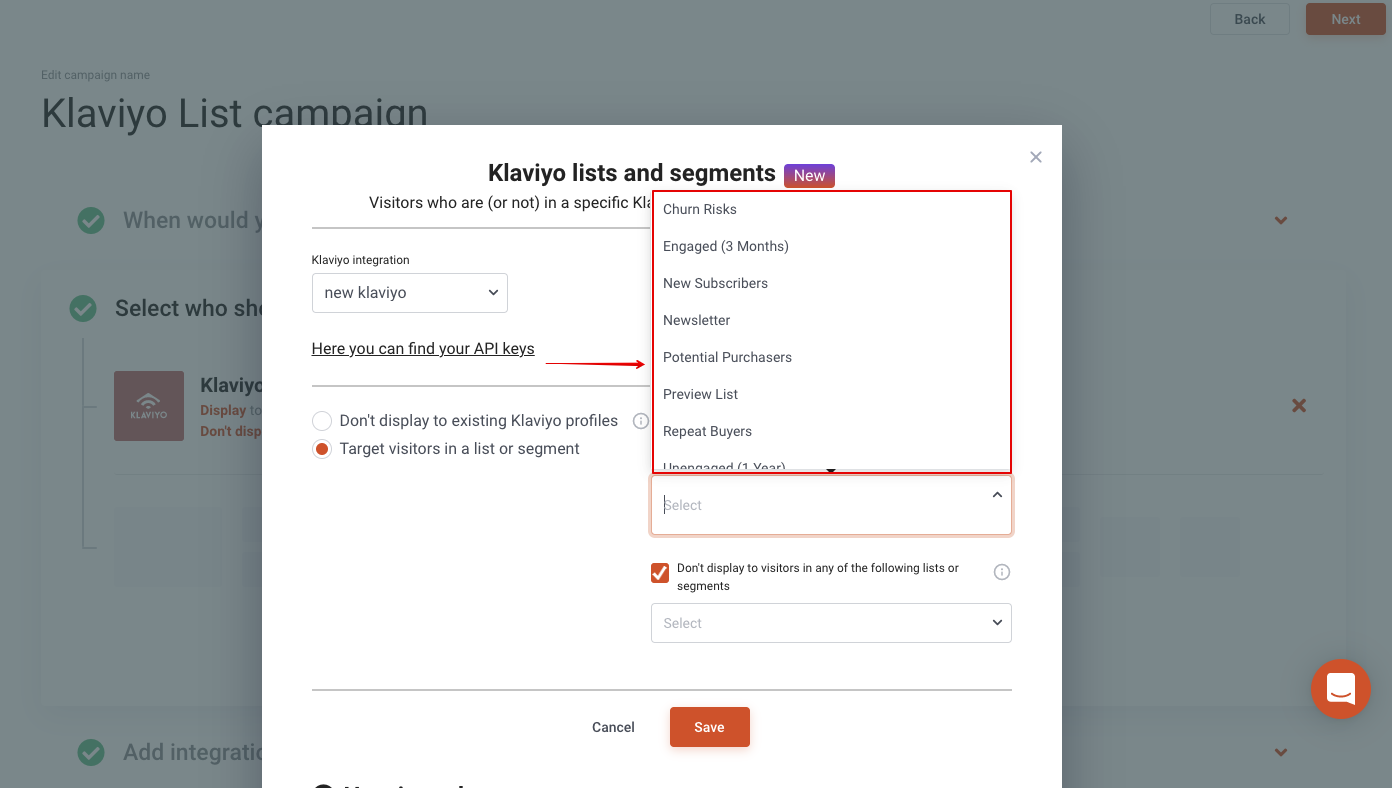This screenshot has width=1392, height=788.
Task: Click the Klaviyo logo thumbnail
Action: (149, 406)
